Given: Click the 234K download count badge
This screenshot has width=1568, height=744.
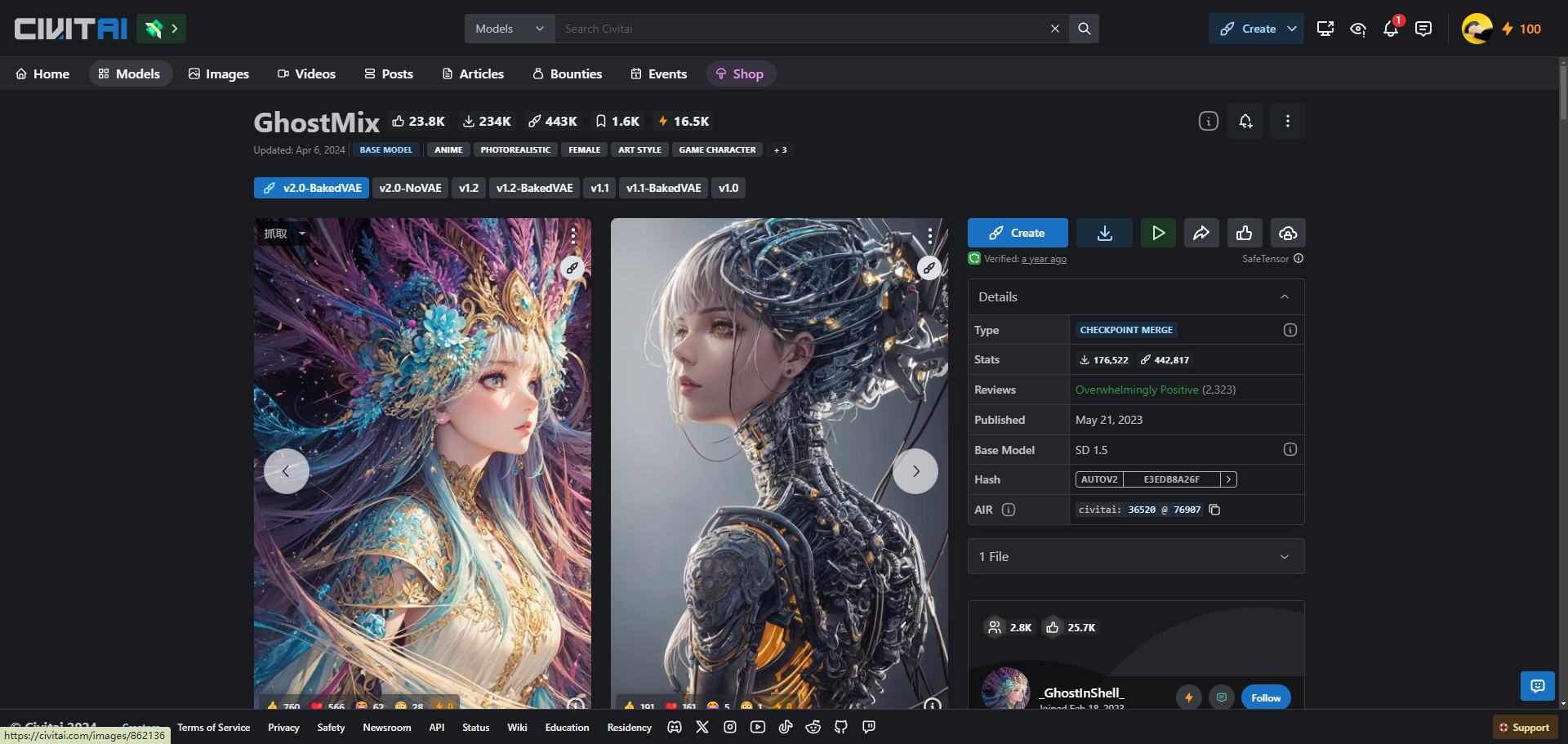Looking at the screenshot, I should click(487, 121).
